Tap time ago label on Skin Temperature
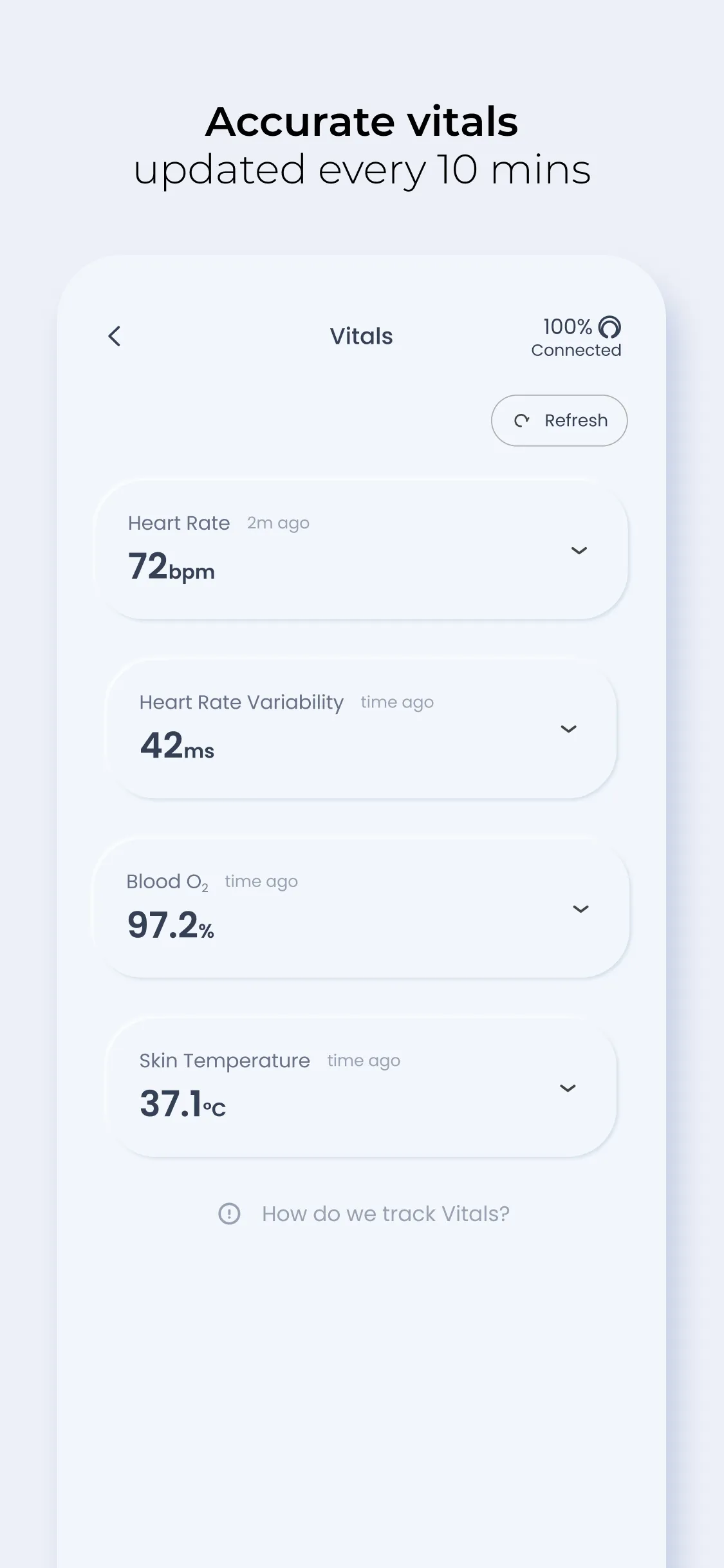This screenshot has width=724, height=1568. [364, 1060]
